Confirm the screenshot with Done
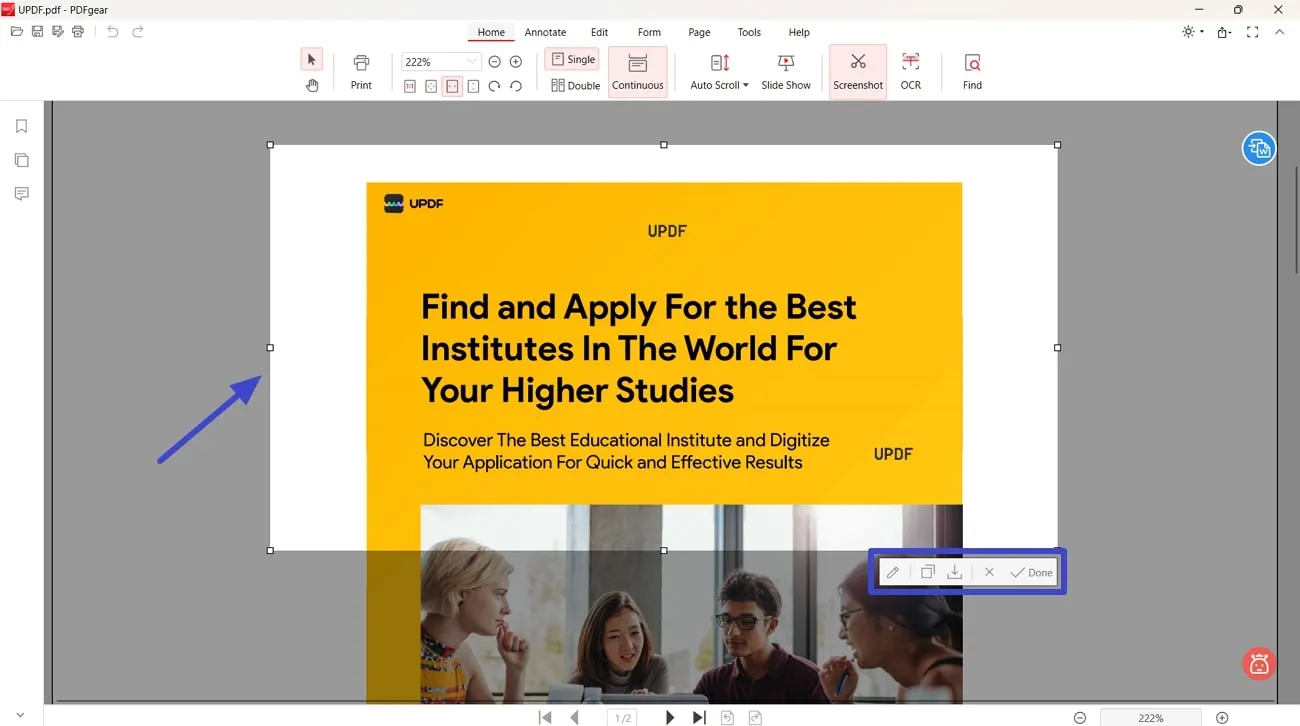1300x726 pixels. [x=1031, y=571]
